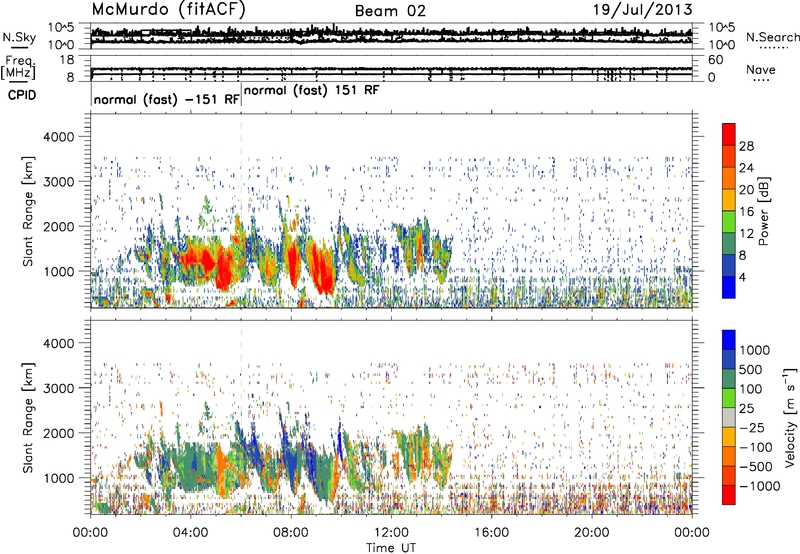Click the '3000' tick on velocity panel
800x554 pixels.
(x=58, y=388)
